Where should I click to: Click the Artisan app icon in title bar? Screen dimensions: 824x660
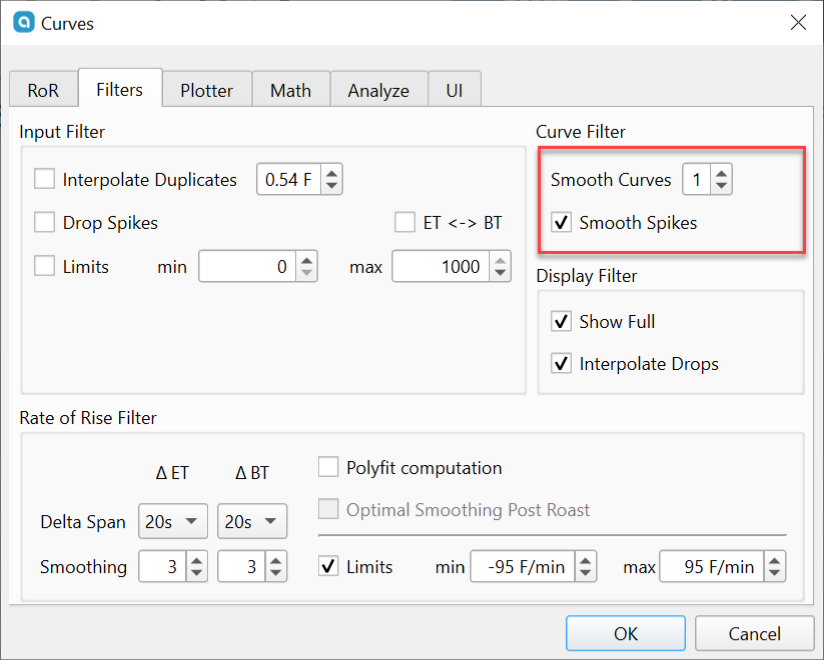[x=22, y=22]
